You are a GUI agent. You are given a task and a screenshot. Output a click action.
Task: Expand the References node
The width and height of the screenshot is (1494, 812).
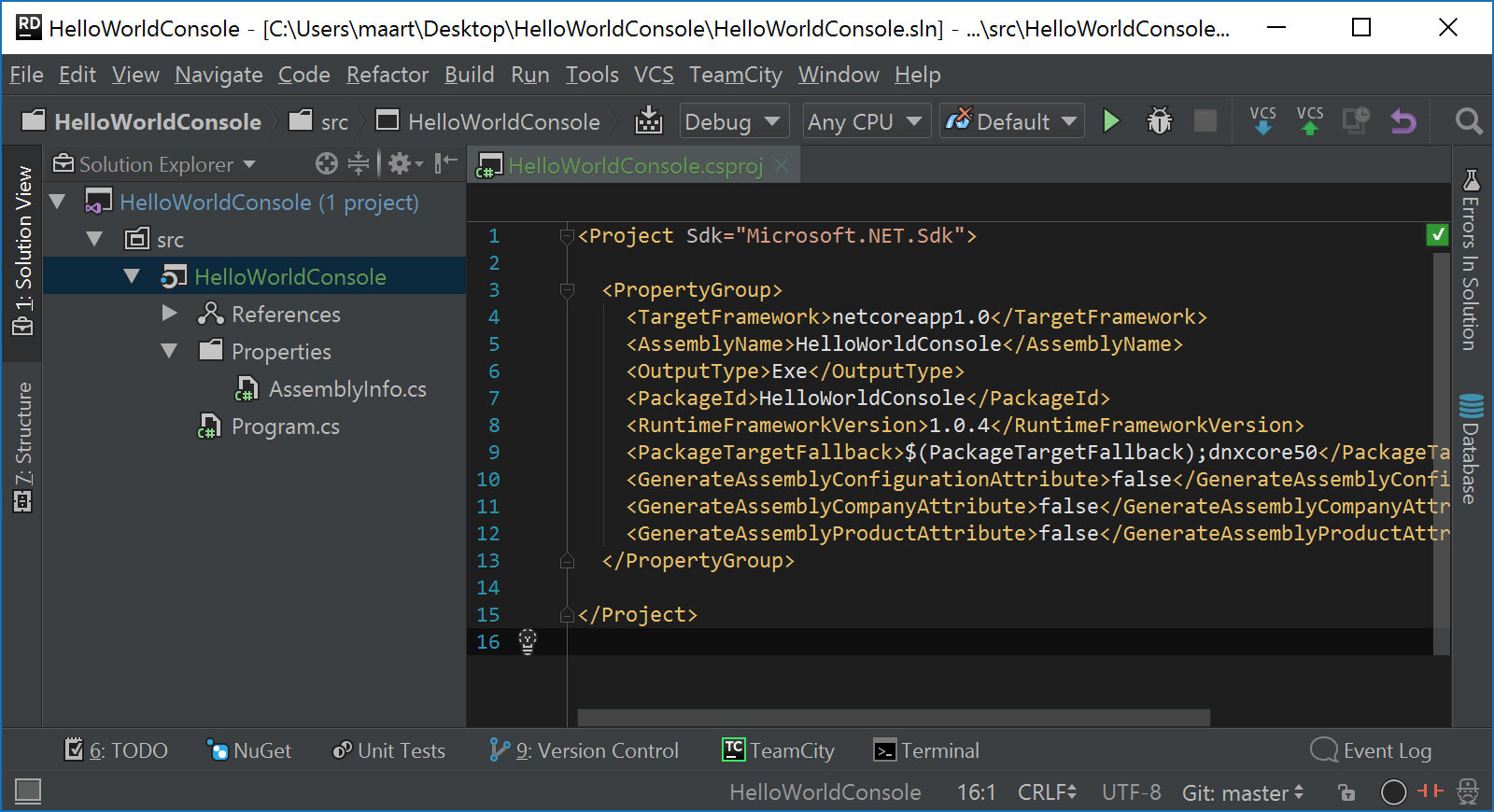coord(169,314)
